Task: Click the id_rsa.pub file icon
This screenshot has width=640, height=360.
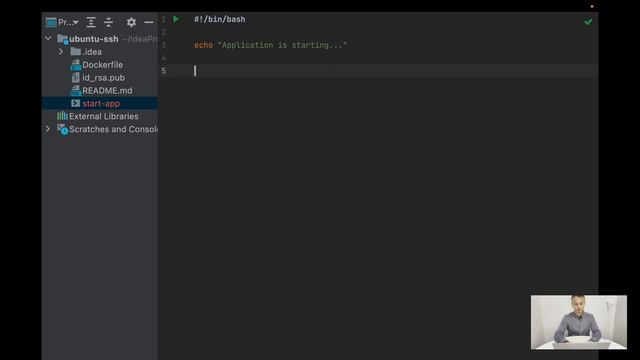Action: (x=76, y=78)
